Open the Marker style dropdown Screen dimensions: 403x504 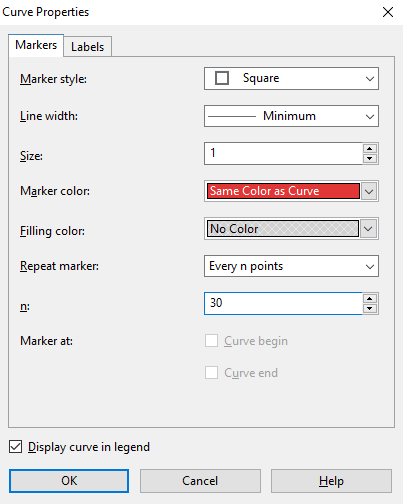pos(291,79)
